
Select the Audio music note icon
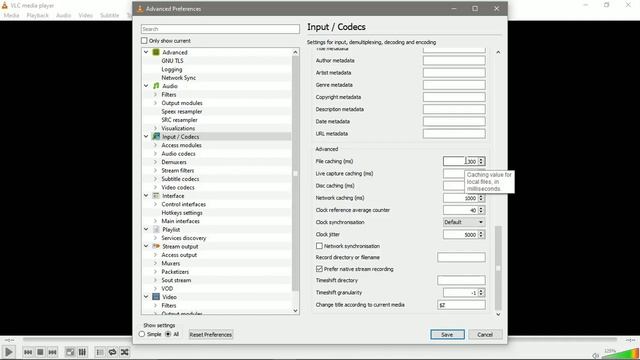click(156, 86)
